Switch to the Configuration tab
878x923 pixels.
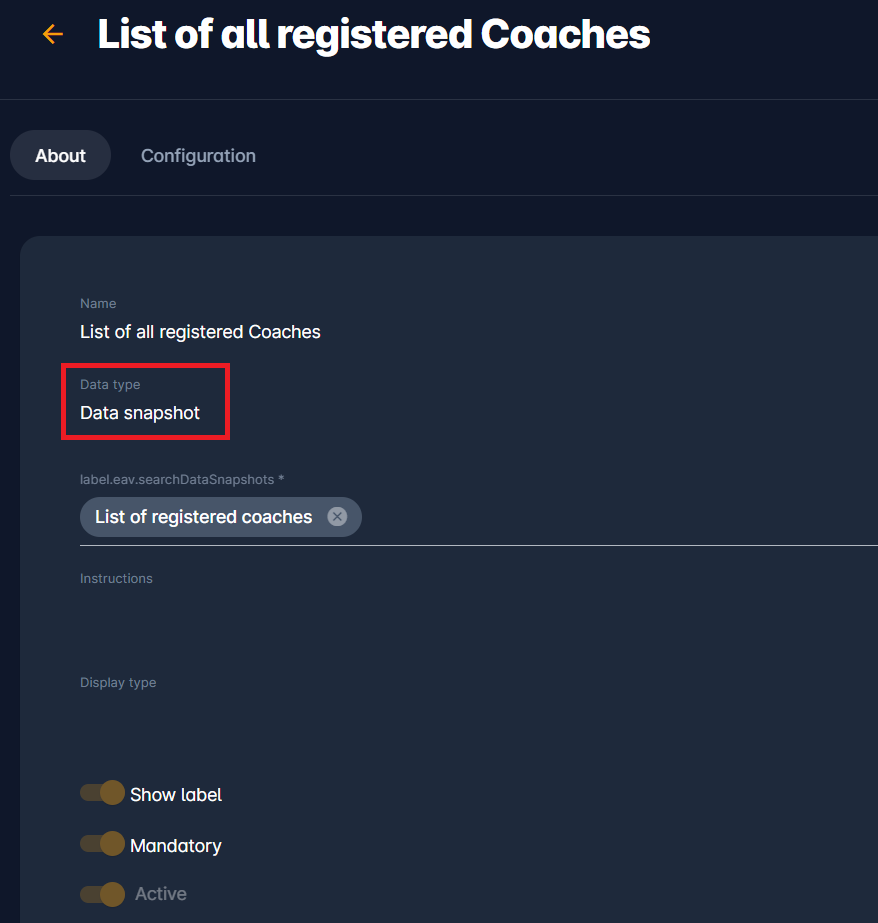(x=198, y=156)
